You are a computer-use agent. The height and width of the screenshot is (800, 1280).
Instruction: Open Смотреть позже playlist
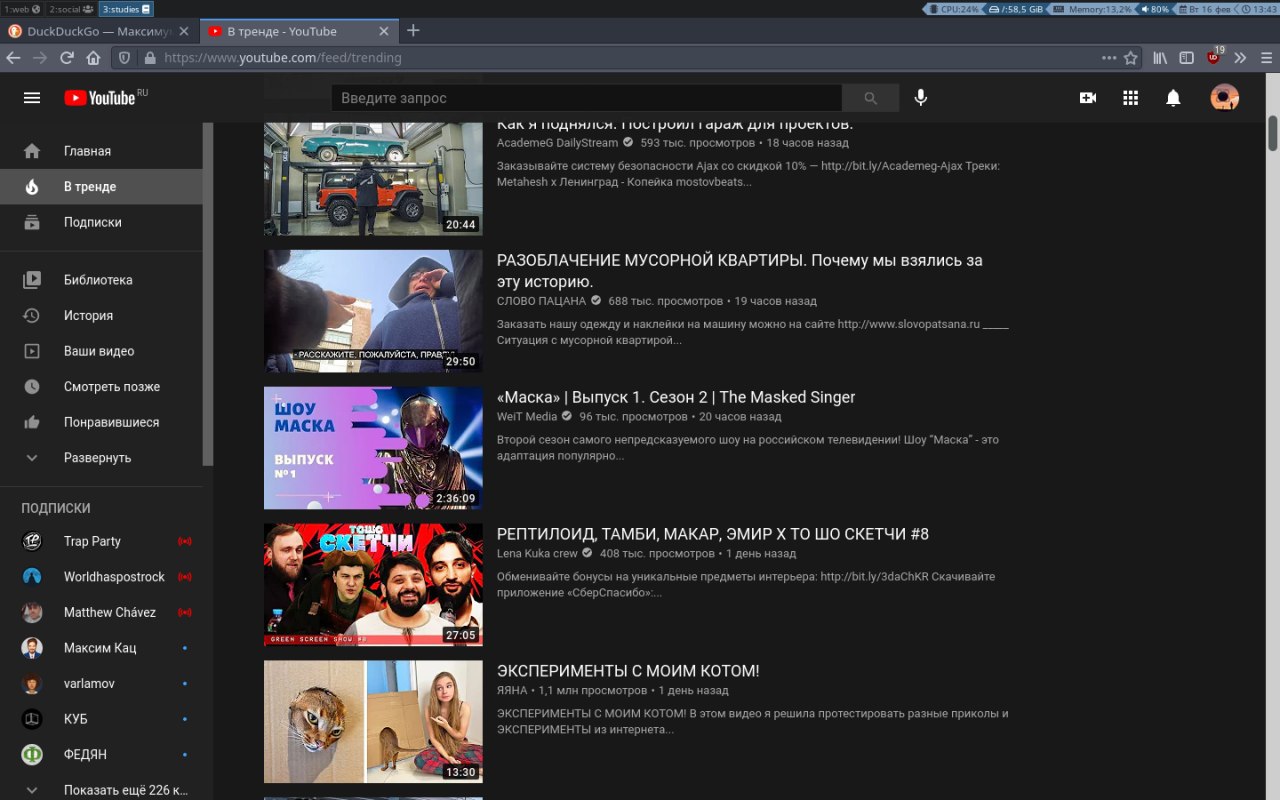(101, 387)
